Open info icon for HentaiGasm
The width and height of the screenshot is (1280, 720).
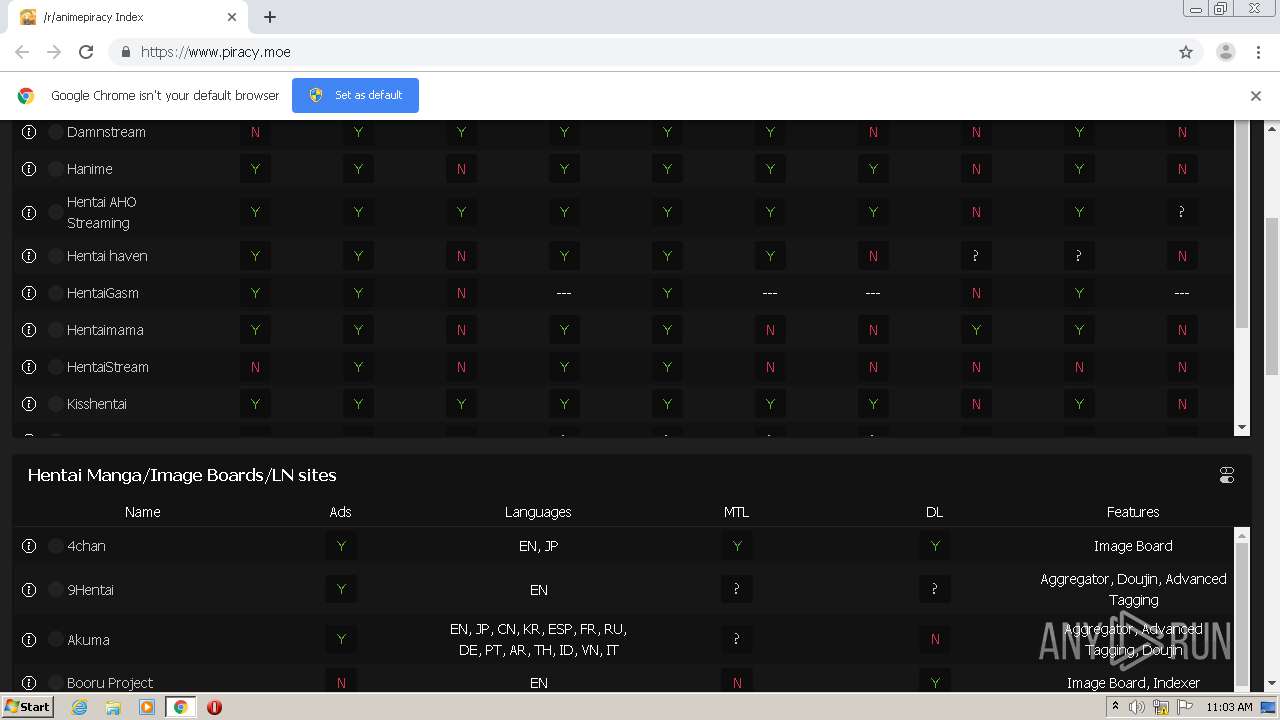click(x=29, y=293)
